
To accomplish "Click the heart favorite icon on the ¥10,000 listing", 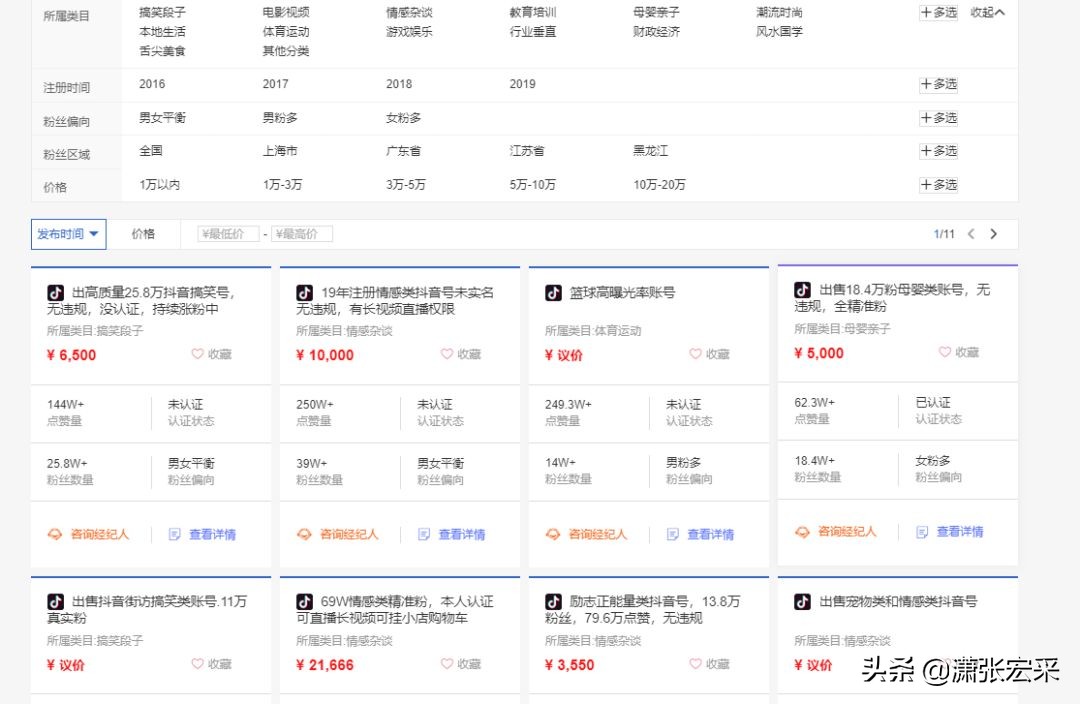I will click(x=445, y=353).
